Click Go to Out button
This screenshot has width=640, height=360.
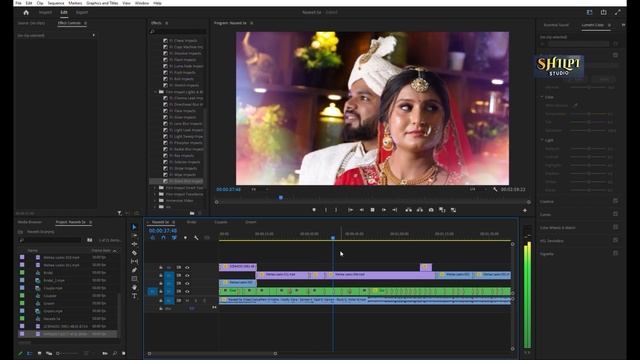pos(395,210)
